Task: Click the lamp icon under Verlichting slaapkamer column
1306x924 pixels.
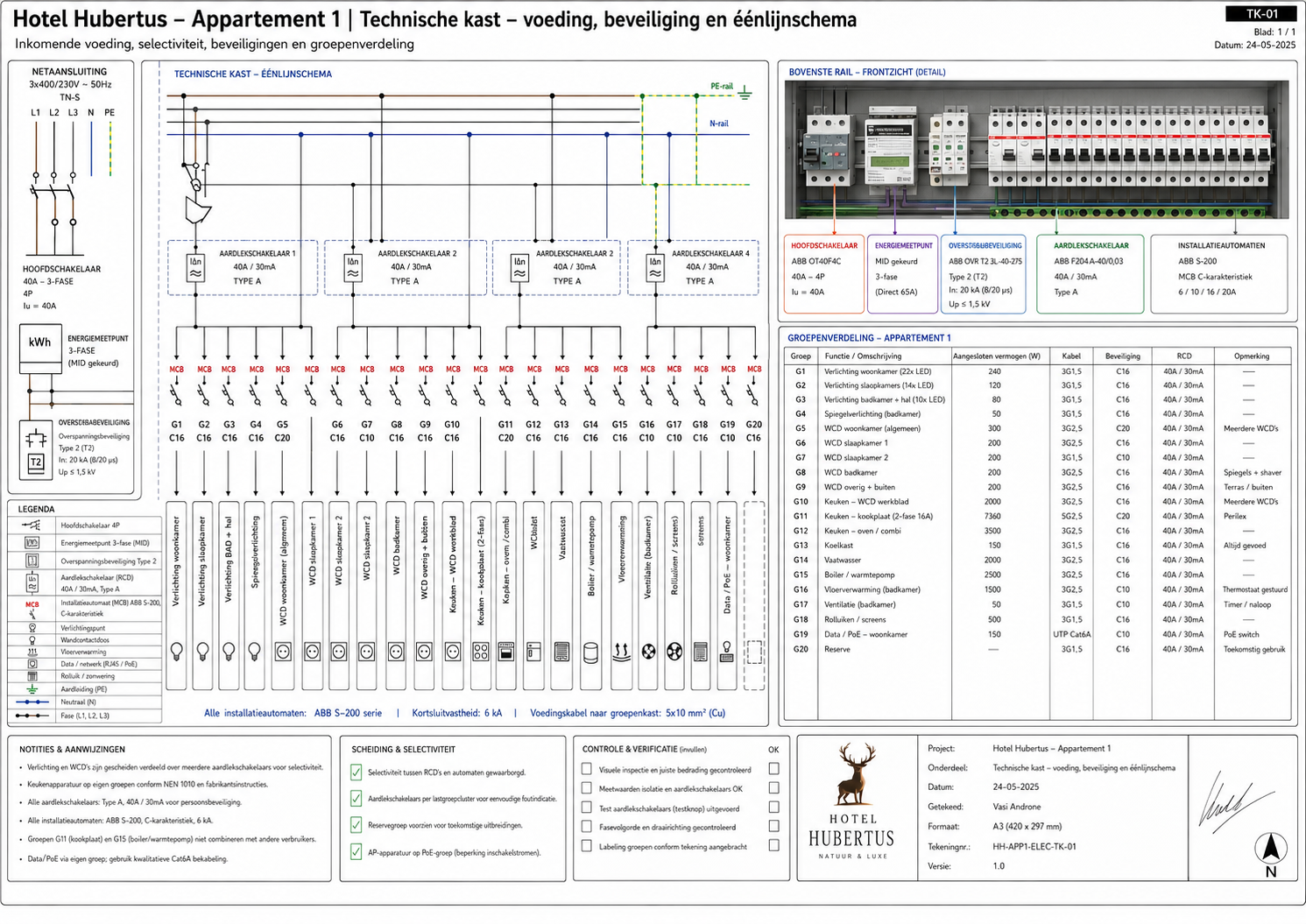Action: tap(203, 651)
